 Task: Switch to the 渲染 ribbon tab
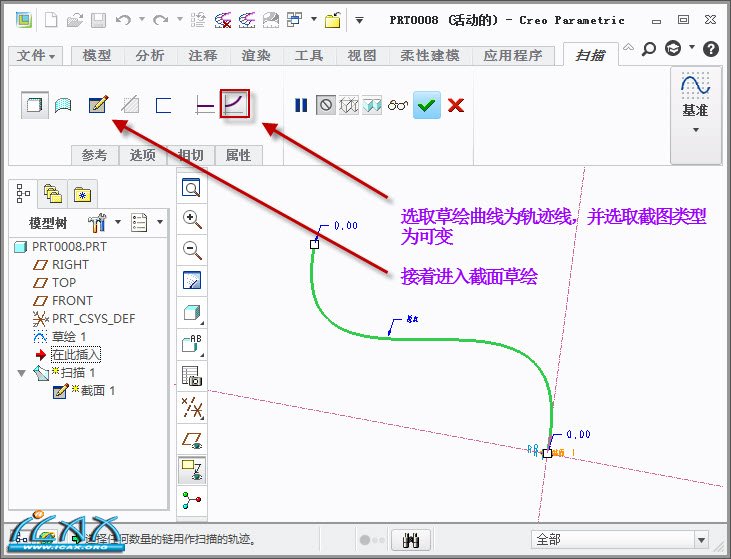256,55
